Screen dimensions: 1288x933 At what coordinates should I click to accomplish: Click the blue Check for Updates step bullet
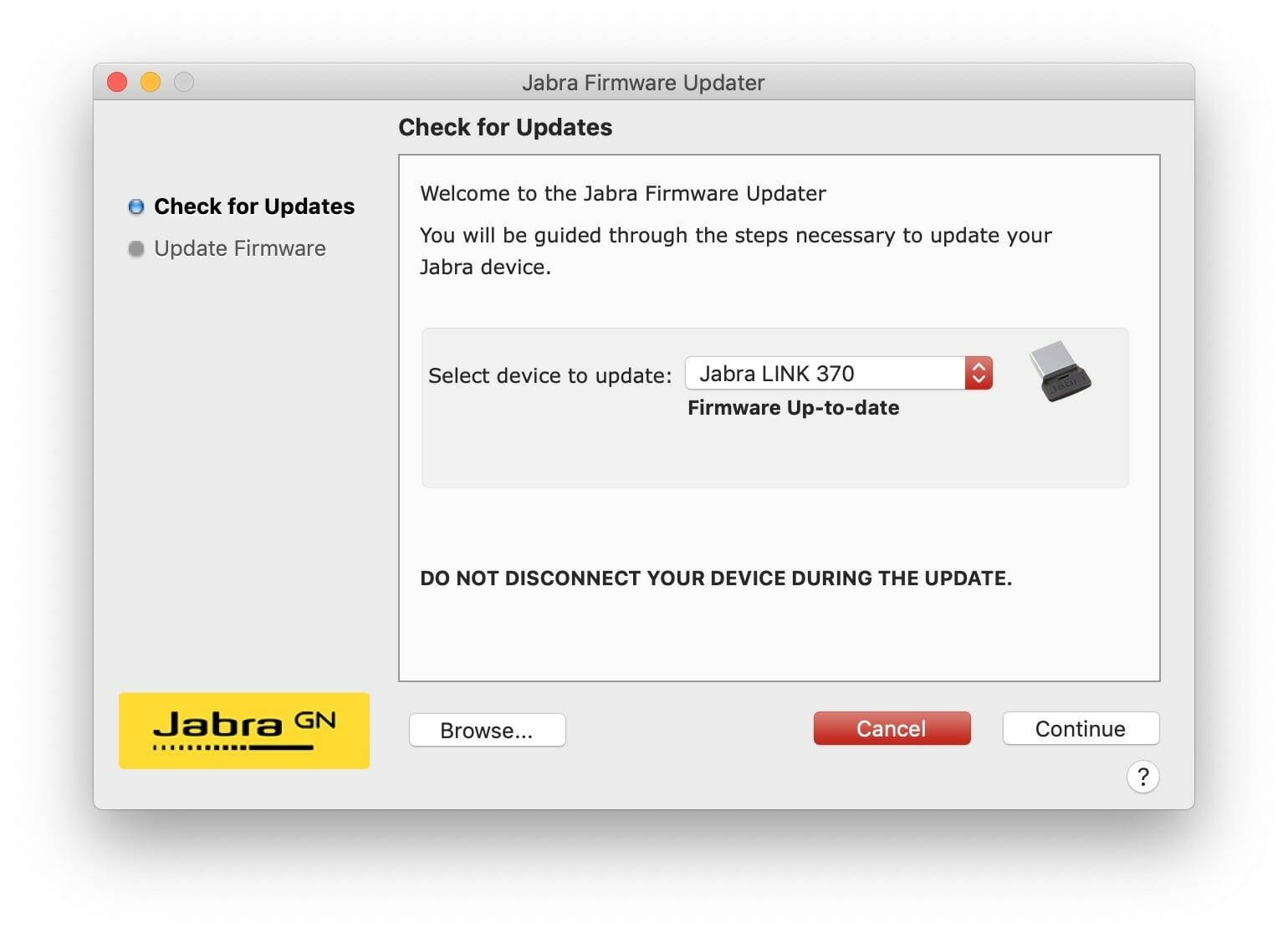[136, 206]
